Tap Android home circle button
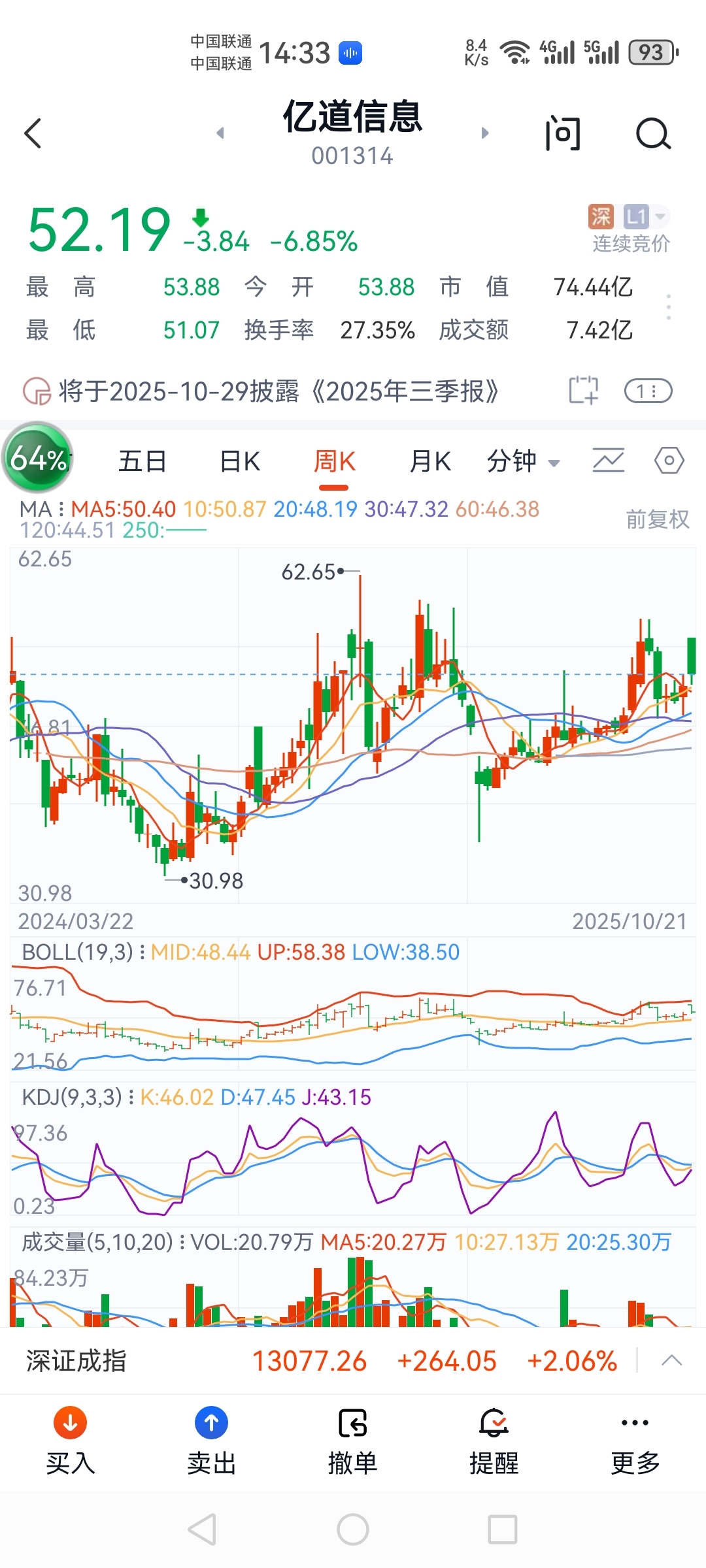Viewport: 706px width, 1568px height. (x=353, y=1529)
